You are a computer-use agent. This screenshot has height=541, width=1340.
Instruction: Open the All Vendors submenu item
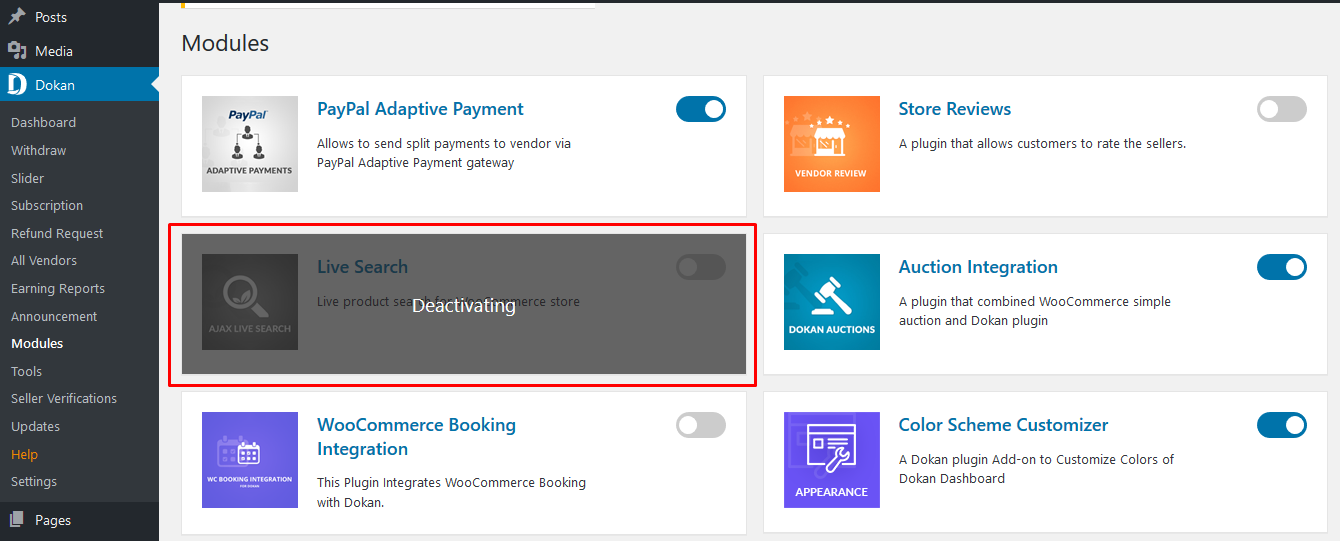44,260
